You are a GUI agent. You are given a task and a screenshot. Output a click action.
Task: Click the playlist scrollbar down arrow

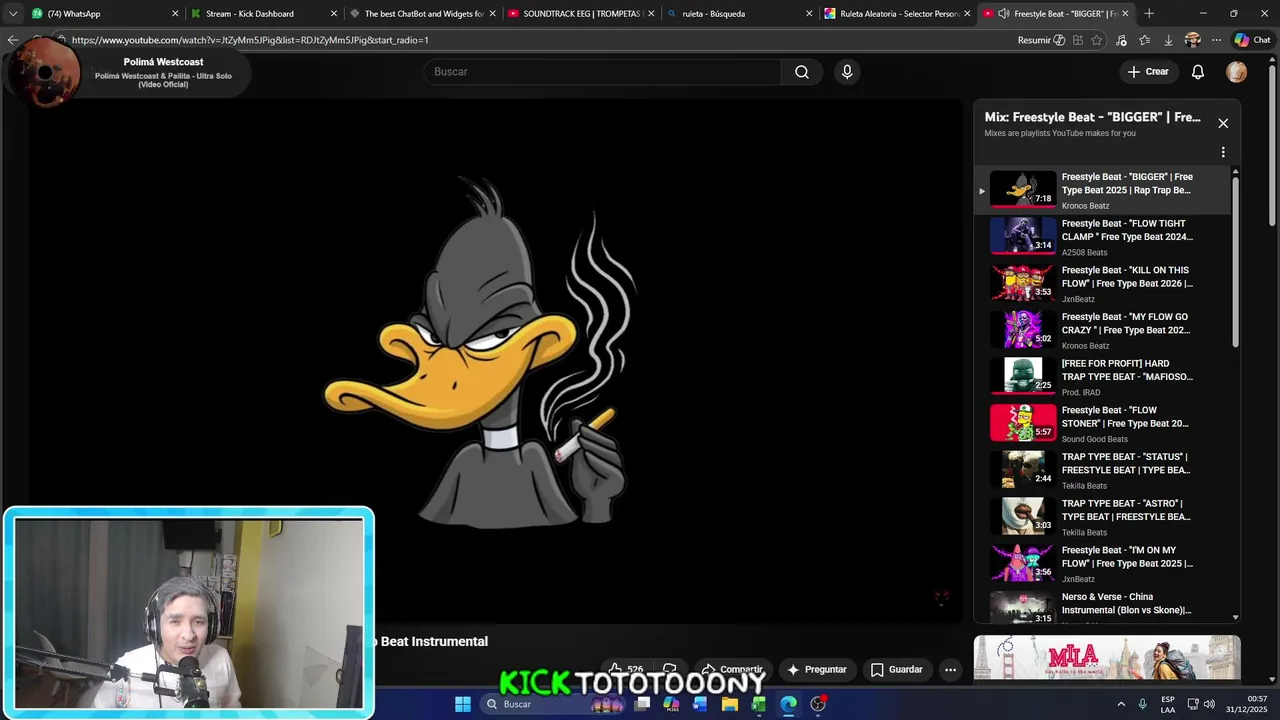1236,618
